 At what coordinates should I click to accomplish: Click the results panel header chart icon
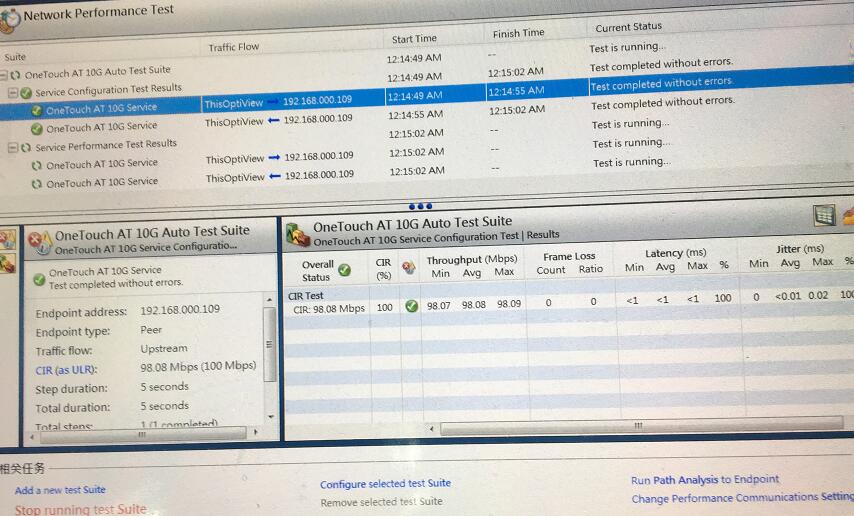pyautogui.click(x=298, y=234)
